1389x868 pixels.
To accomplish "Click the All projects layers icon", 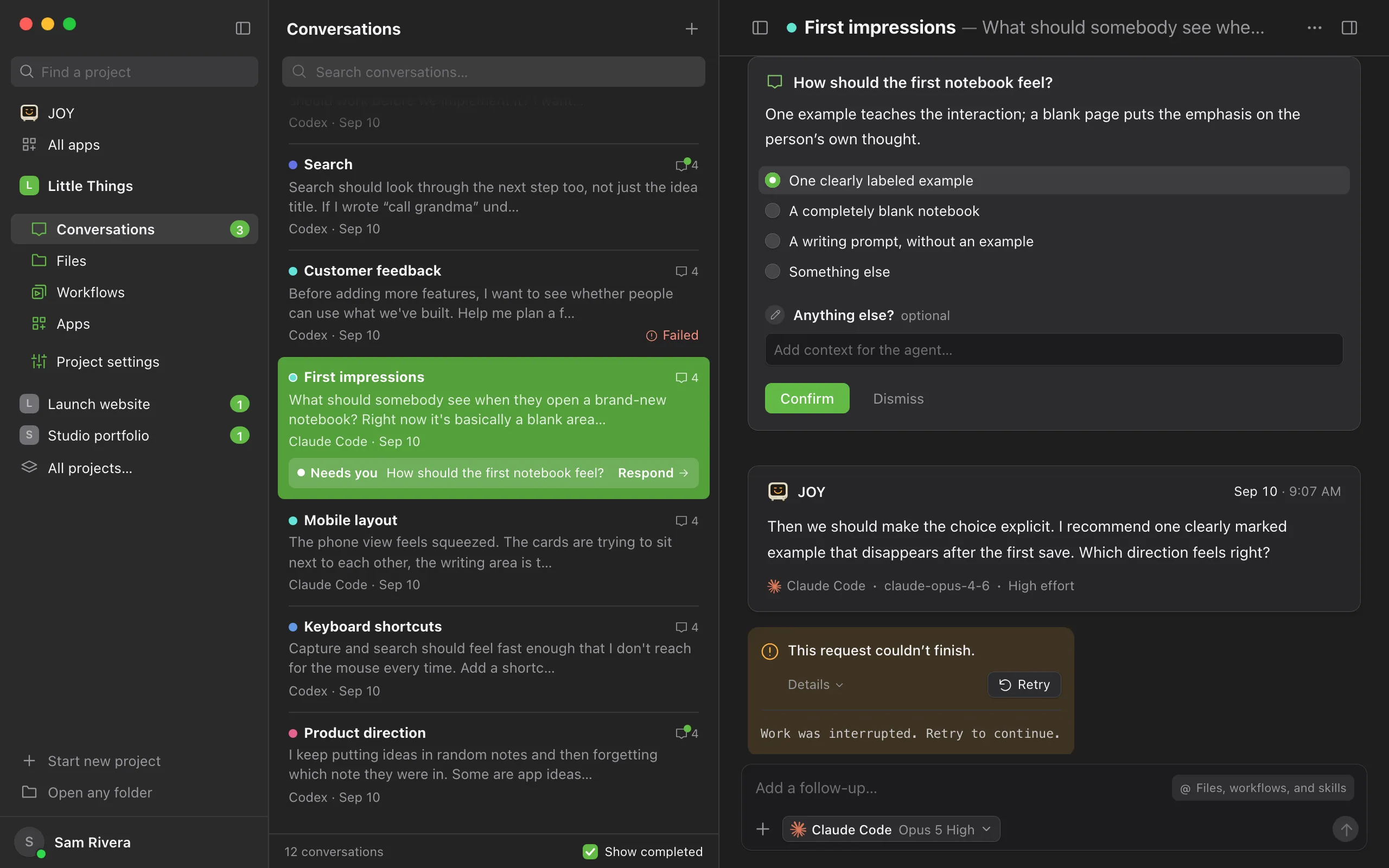I will point(29,467).
